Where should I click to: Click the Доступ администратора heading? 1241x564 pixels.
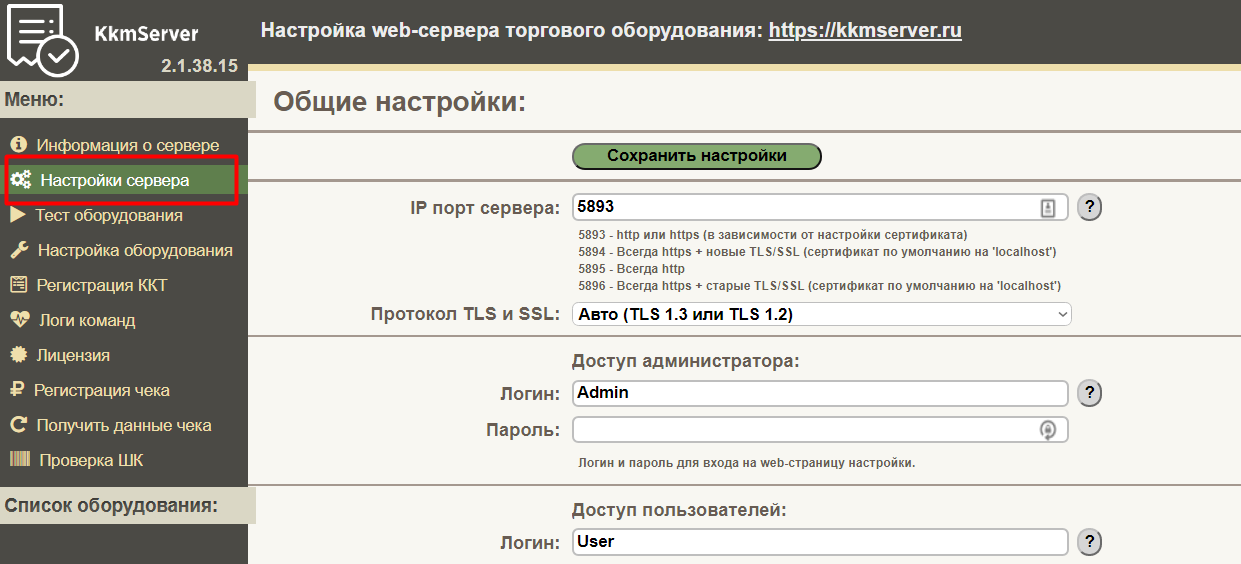point(686,361)
